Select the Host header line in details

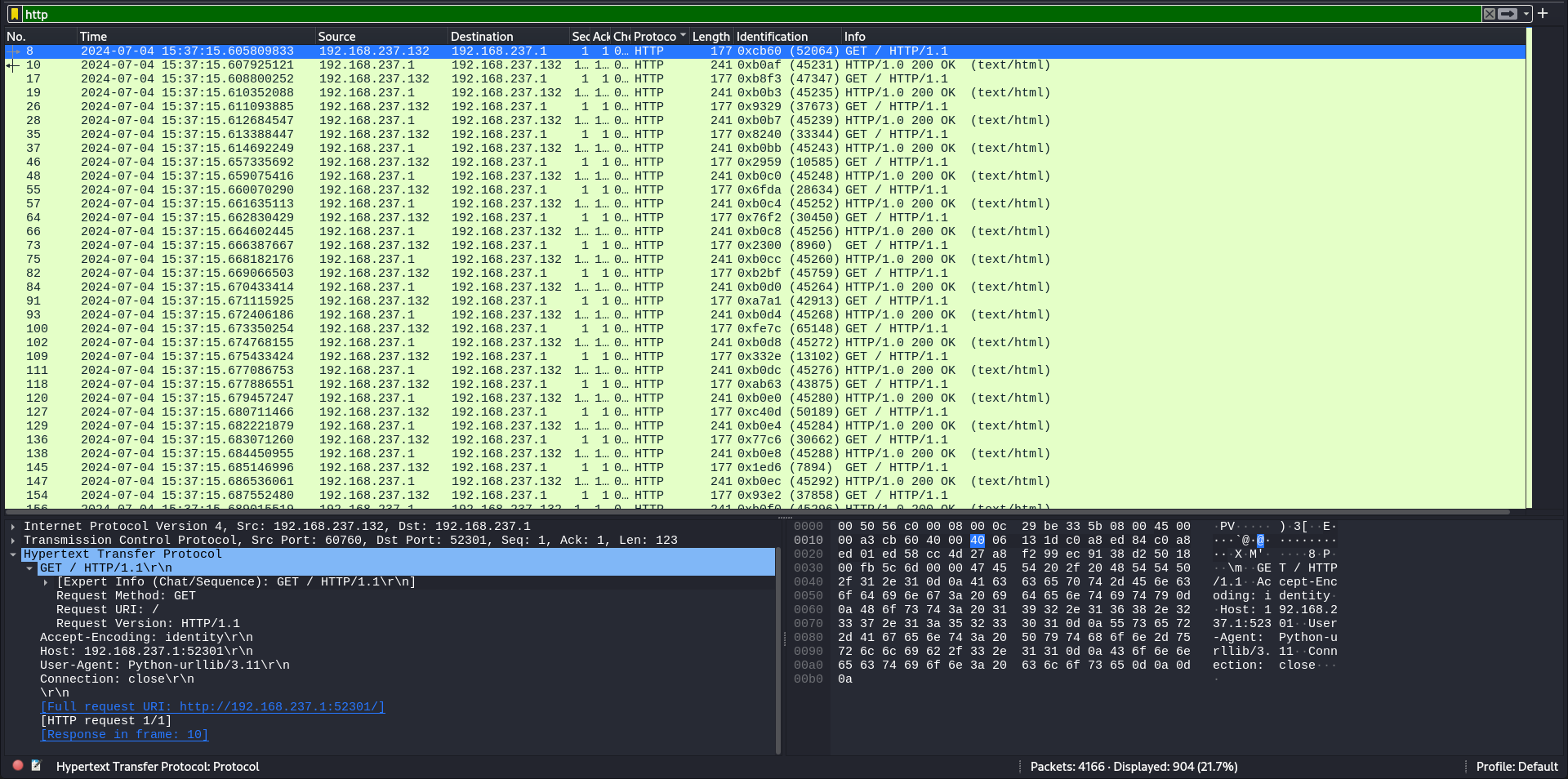146,652
